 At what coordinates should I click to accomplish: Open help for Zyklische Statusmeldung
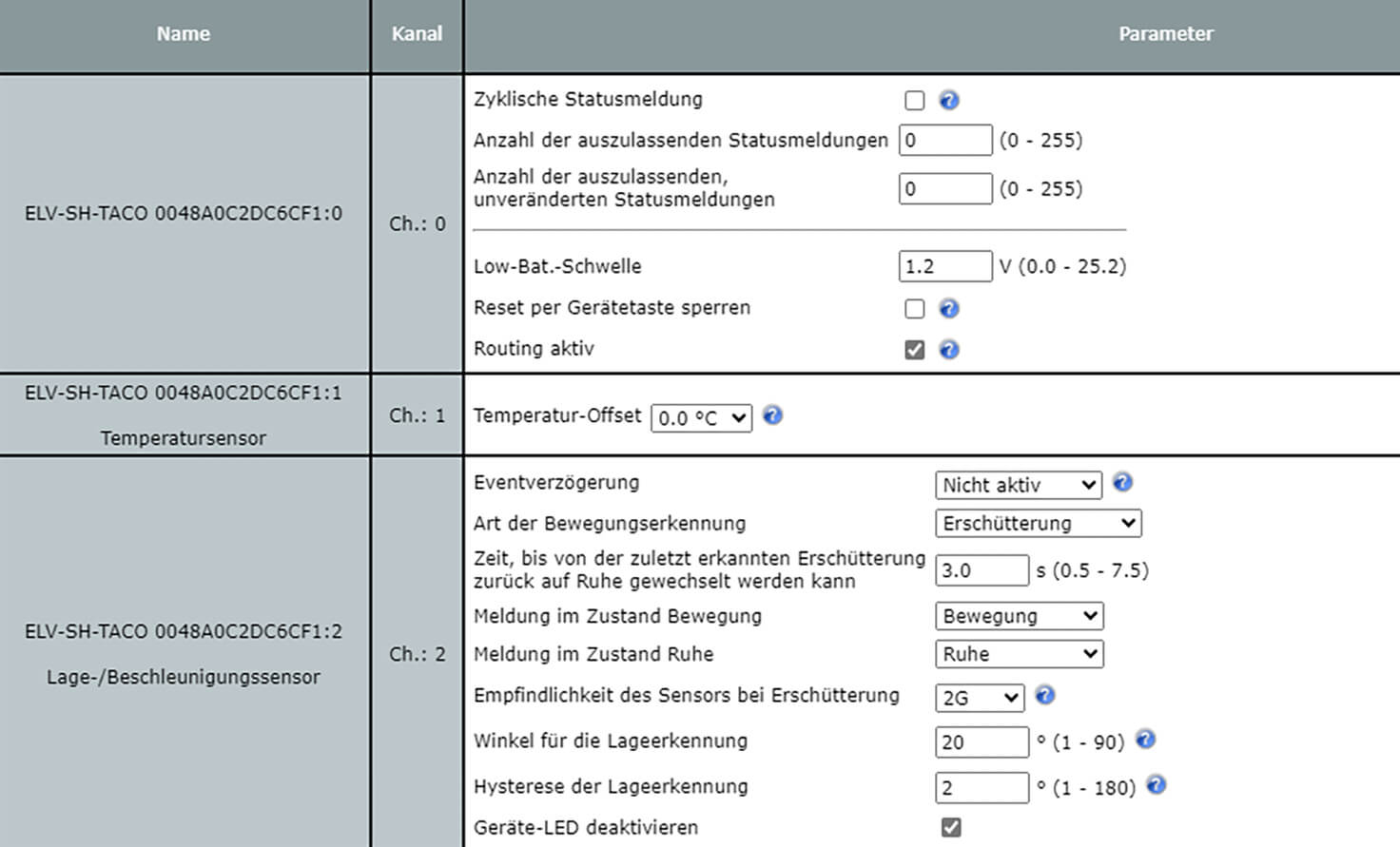click(x=948, y=100)
